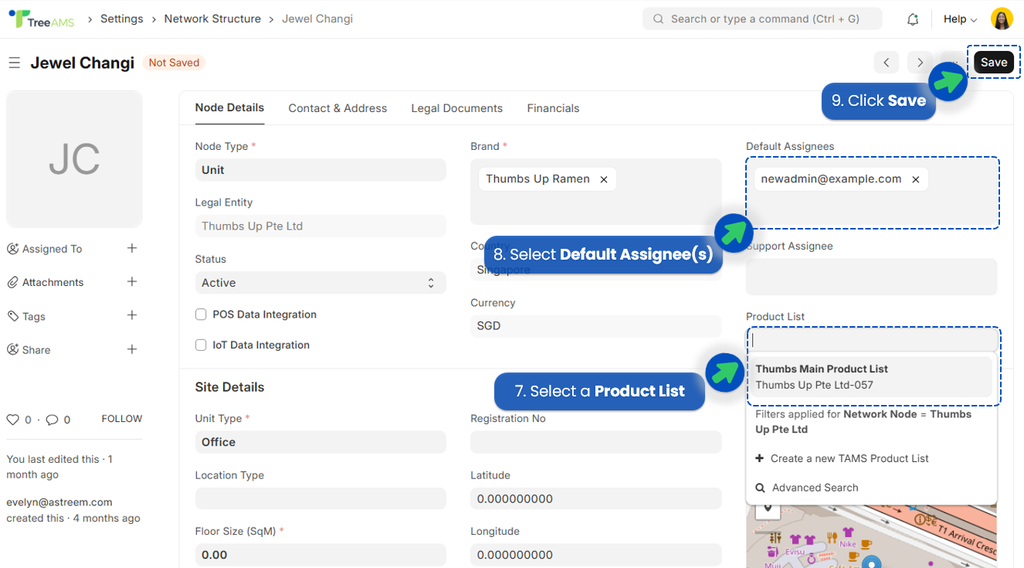Click the search magnifier icon
This screenshot has height=568, width=1024.
(658, 19)
